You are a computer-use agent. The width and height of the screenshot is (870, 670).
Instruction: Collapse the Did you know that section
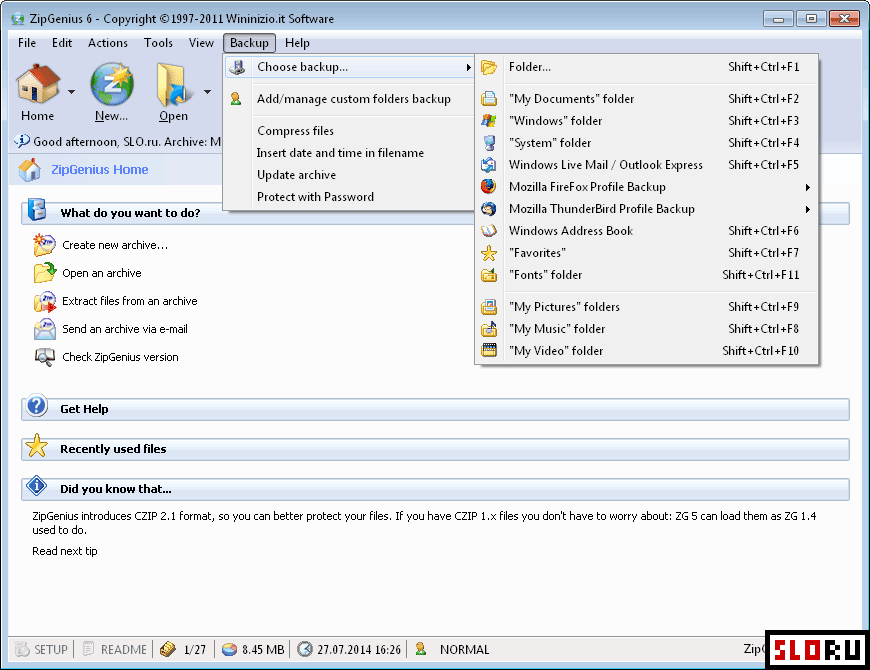pyautogui.click(x=435, y=489)
